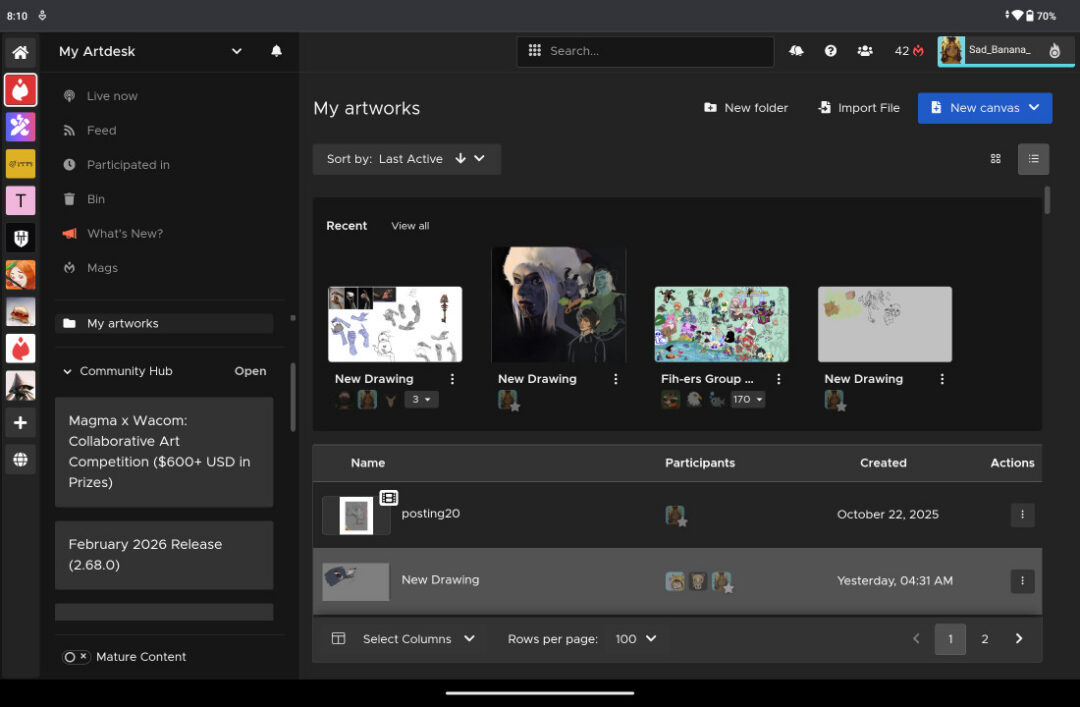This screenshot has height=707, width=1080.
Task: Open user profile Sad_Banana_ menu
Action: [1005, 50]
